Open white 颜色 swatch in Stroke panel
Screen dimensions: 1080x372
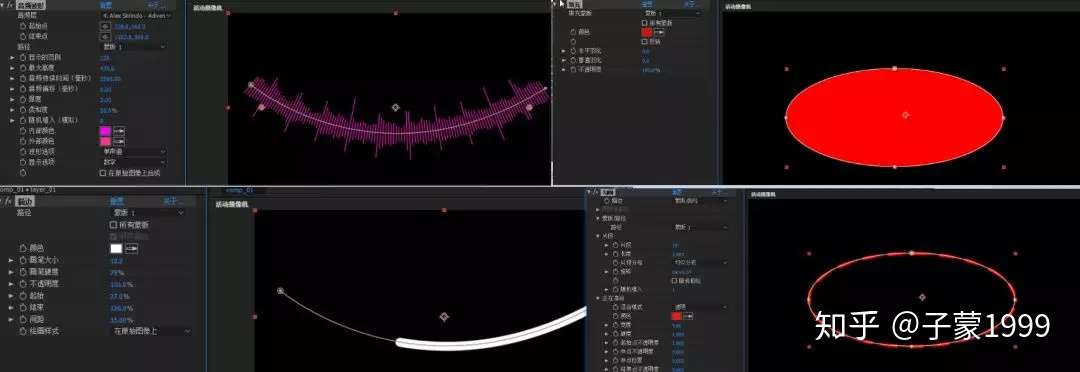point(116,249)
